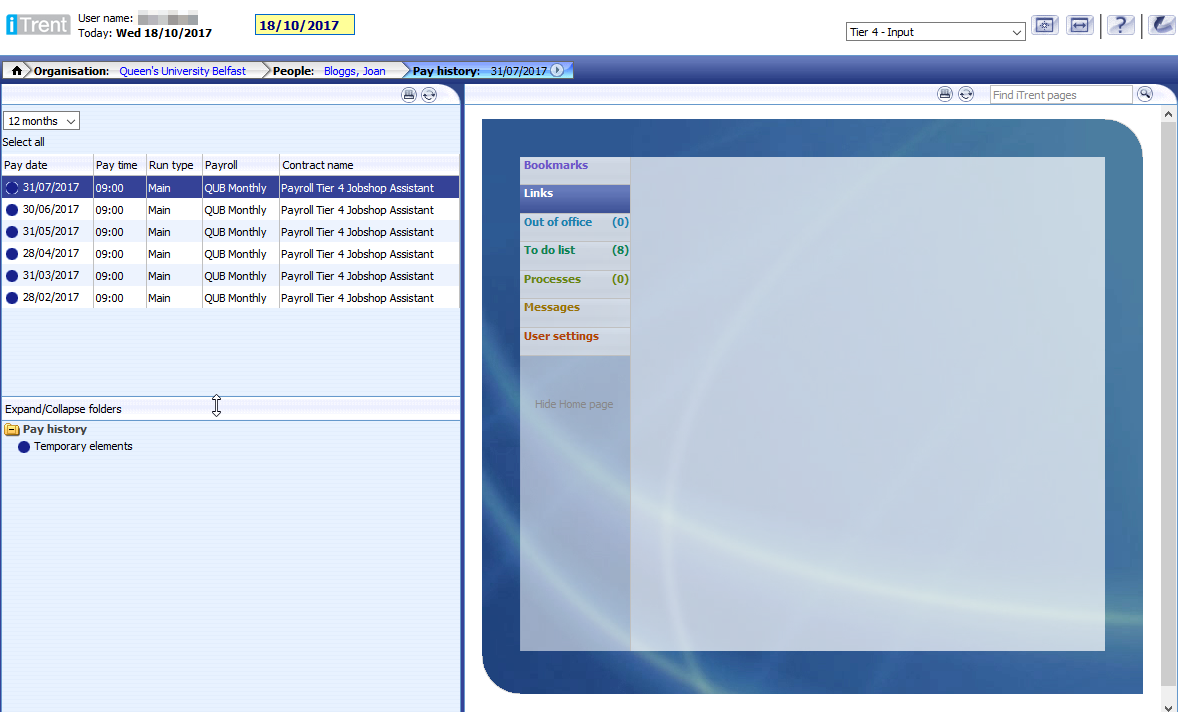
Task: Click the search magnifier beside Find iTrent pages
Action: 1145,94
